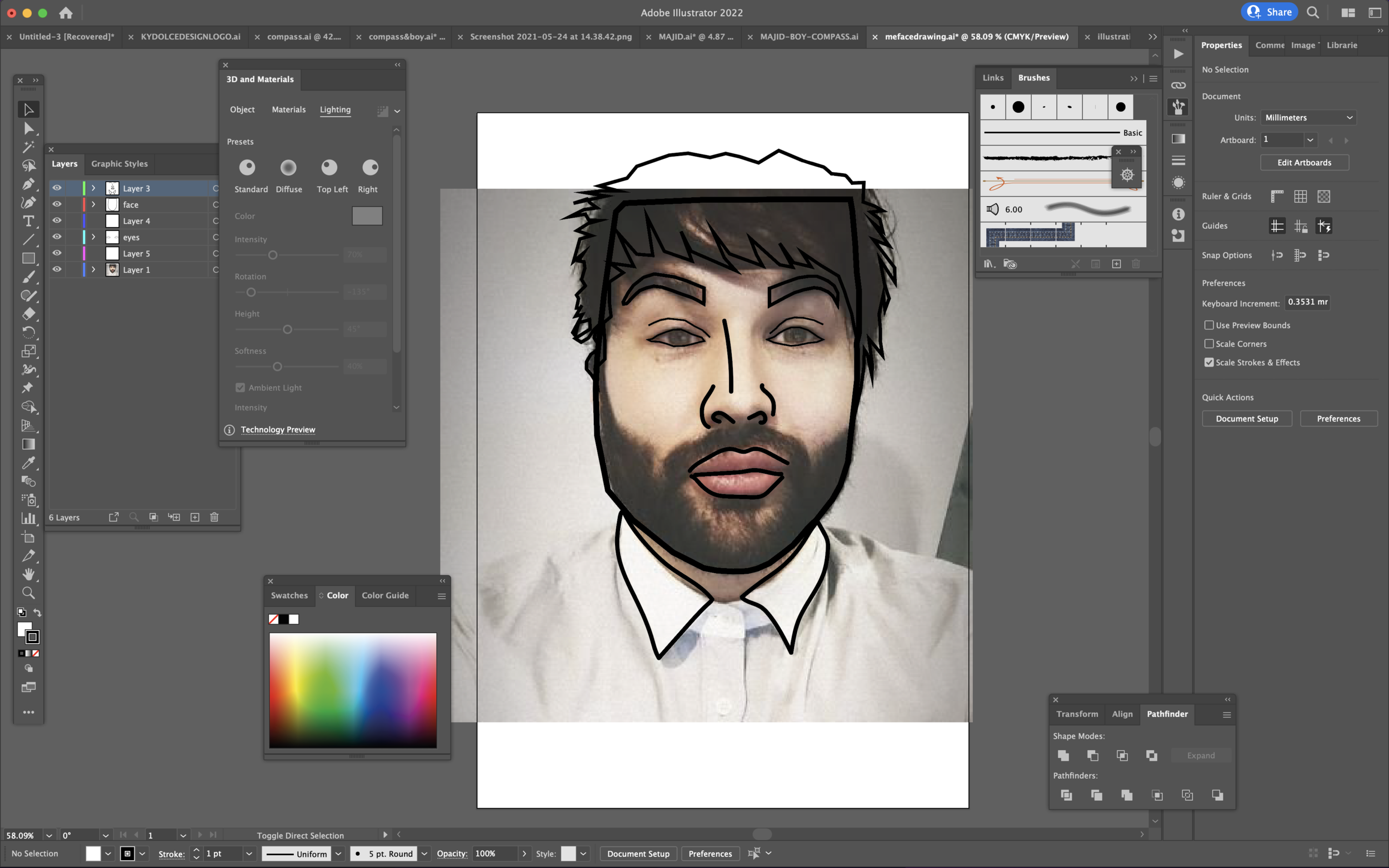Open the Technology Preview link

278,429
